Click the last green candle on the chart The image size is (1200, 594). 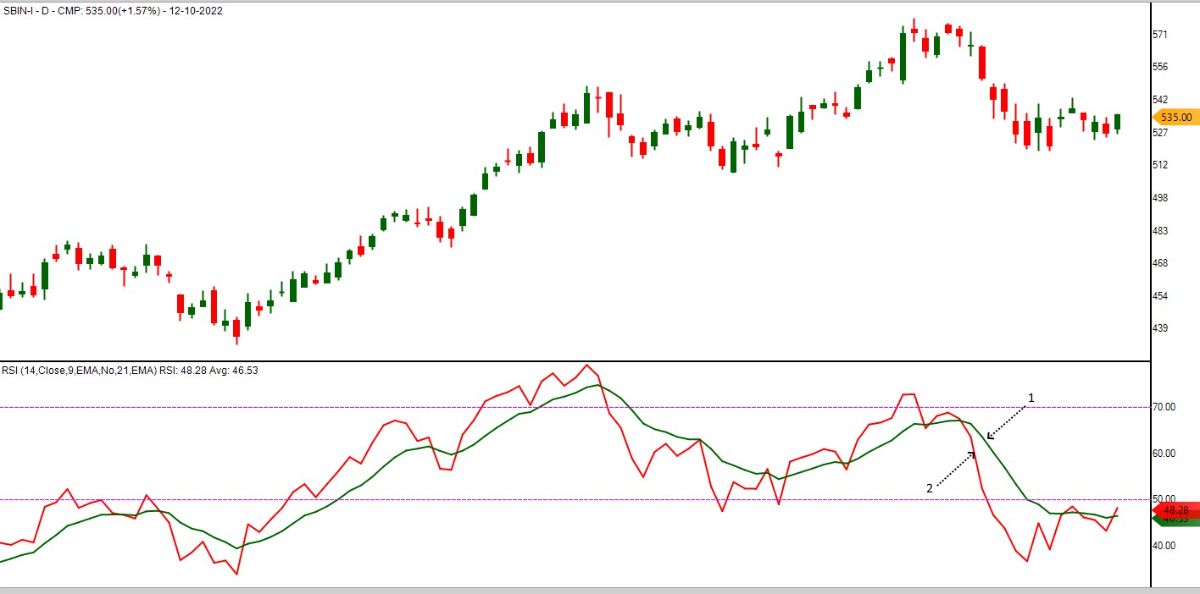point(1117,122)
